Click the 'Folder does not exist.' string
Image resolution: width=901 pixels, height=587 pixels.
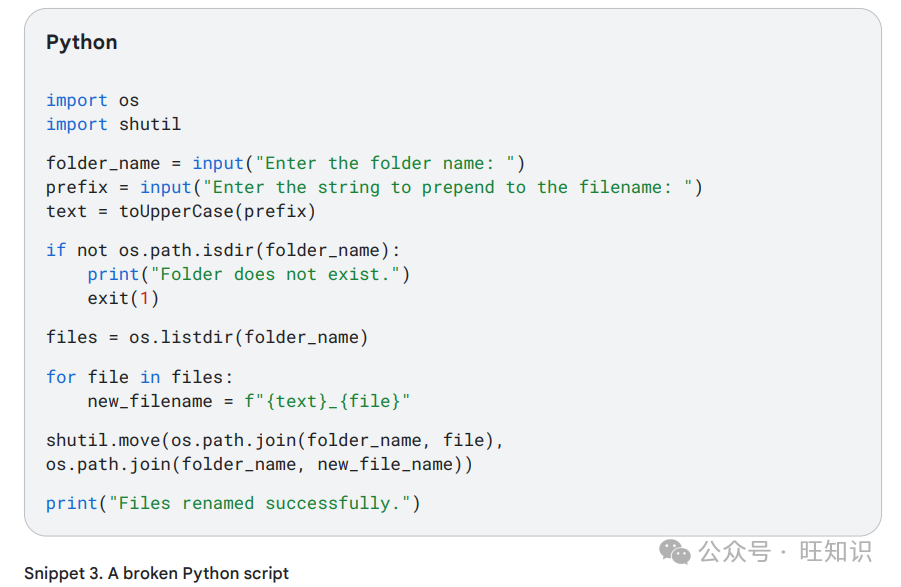point(275,275)
